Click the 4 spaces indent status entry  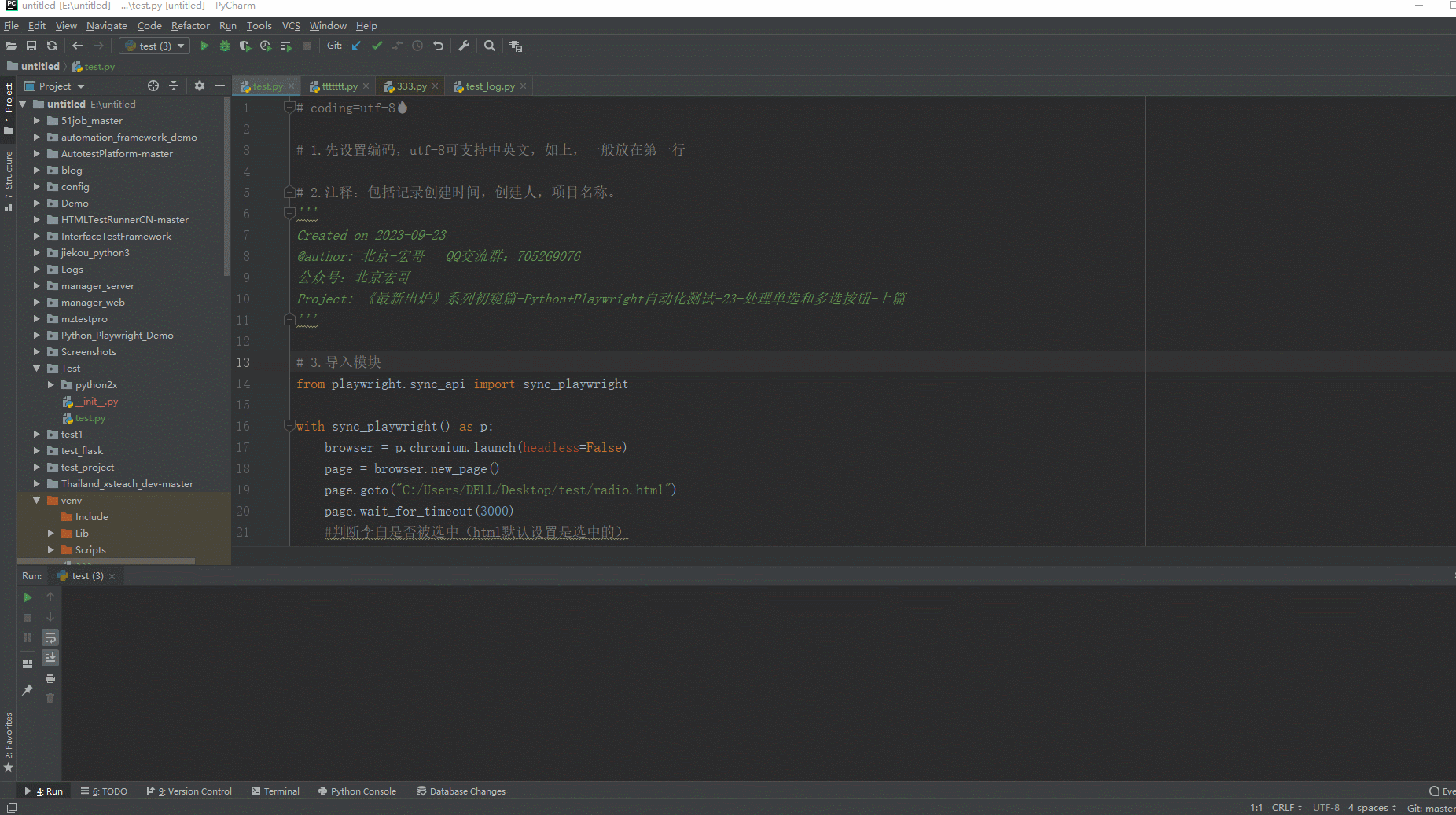tap(1372, 807)
